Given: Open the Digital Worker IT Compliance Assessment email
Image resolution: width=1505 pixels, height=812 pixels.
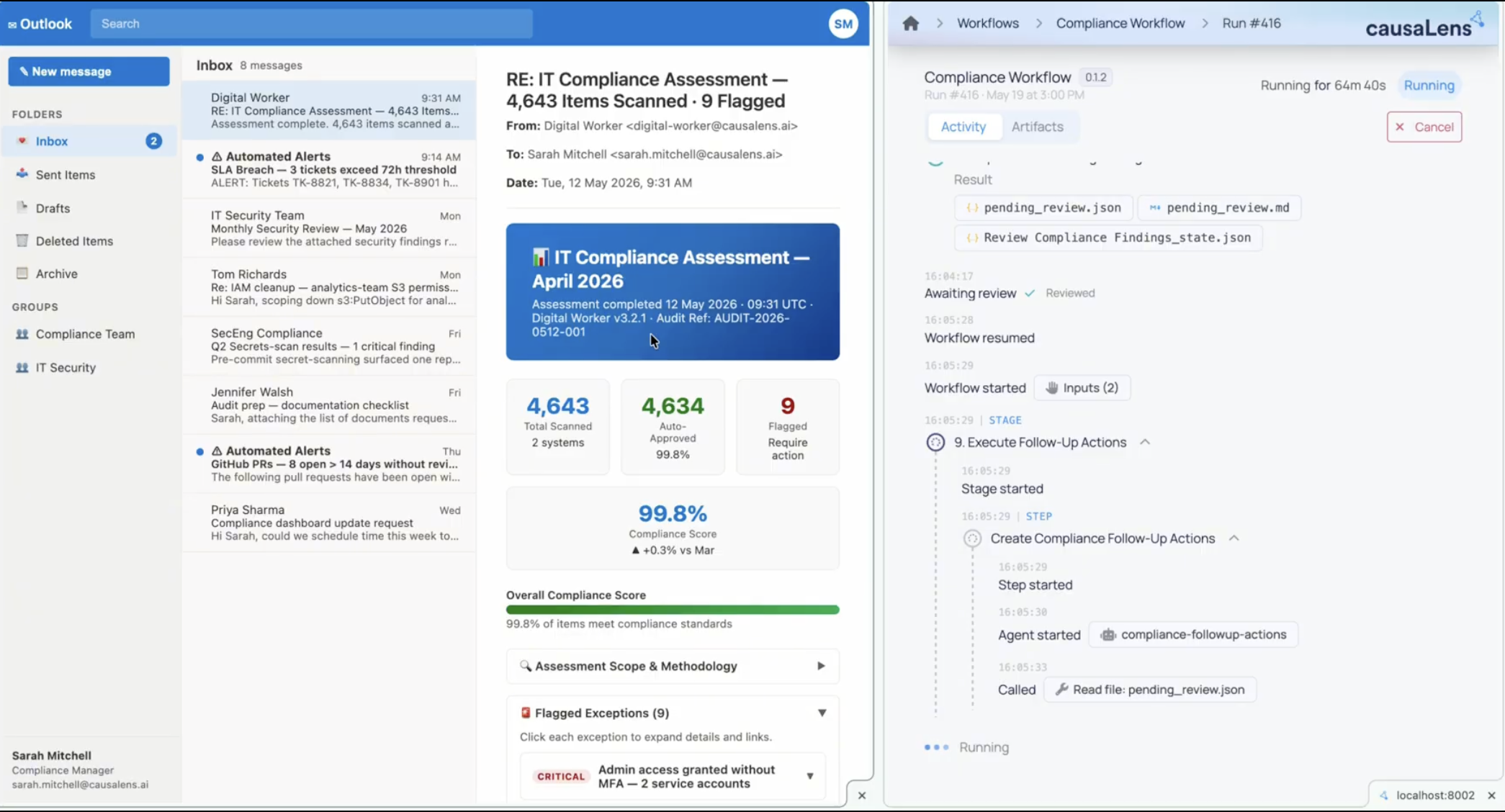Looking at the screenshot, I should [x=329, y=110].
